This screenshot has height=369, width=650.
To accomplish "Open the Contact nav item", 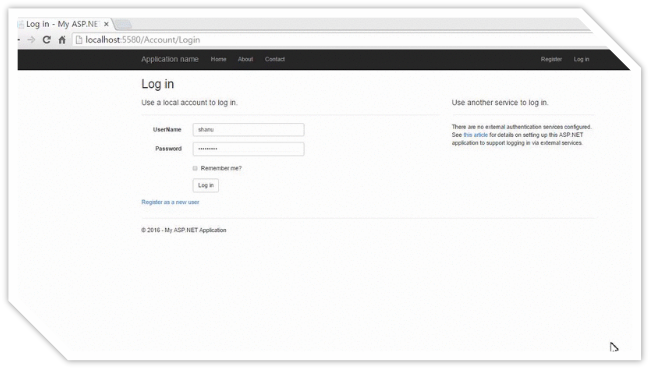I will point(275,59).
